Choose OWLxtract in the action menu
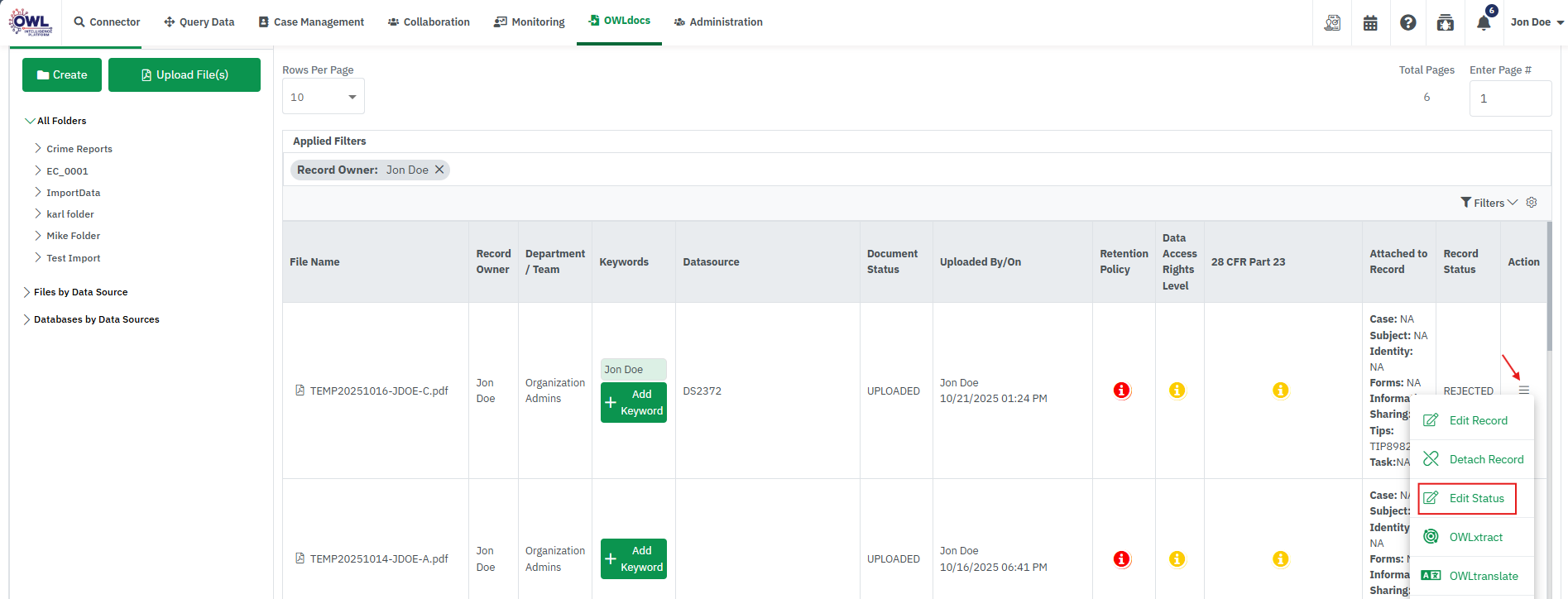Viewport: 1568px width, 599px height. point(1475,537)
